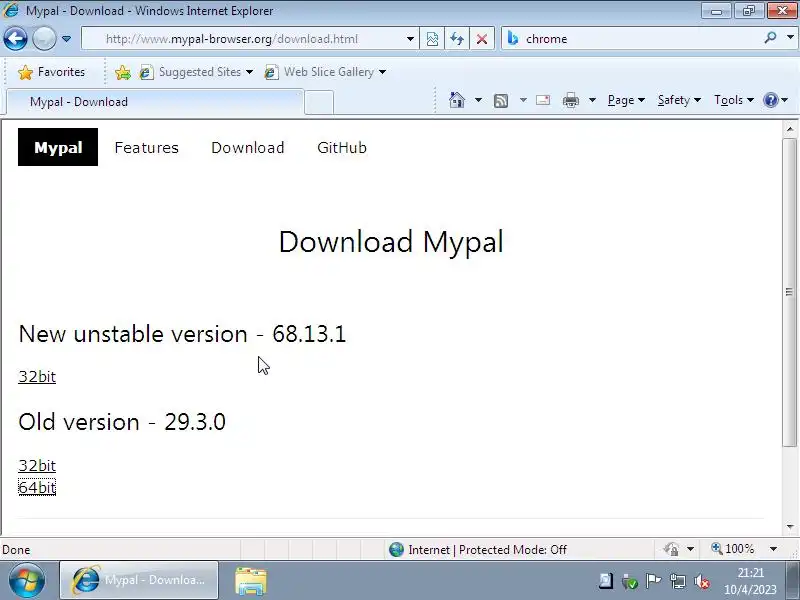
Task: Click the Forward navigation button
Action: click(x=44, y=39)
